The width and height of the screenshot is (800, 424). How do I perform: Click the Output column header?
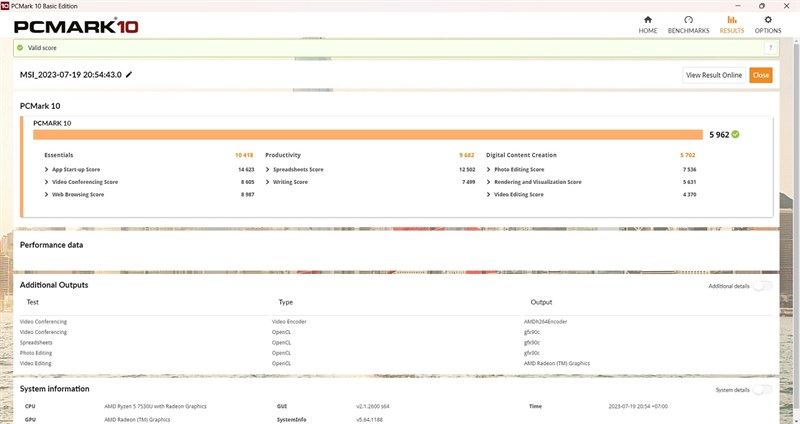[x=541, y=302]
